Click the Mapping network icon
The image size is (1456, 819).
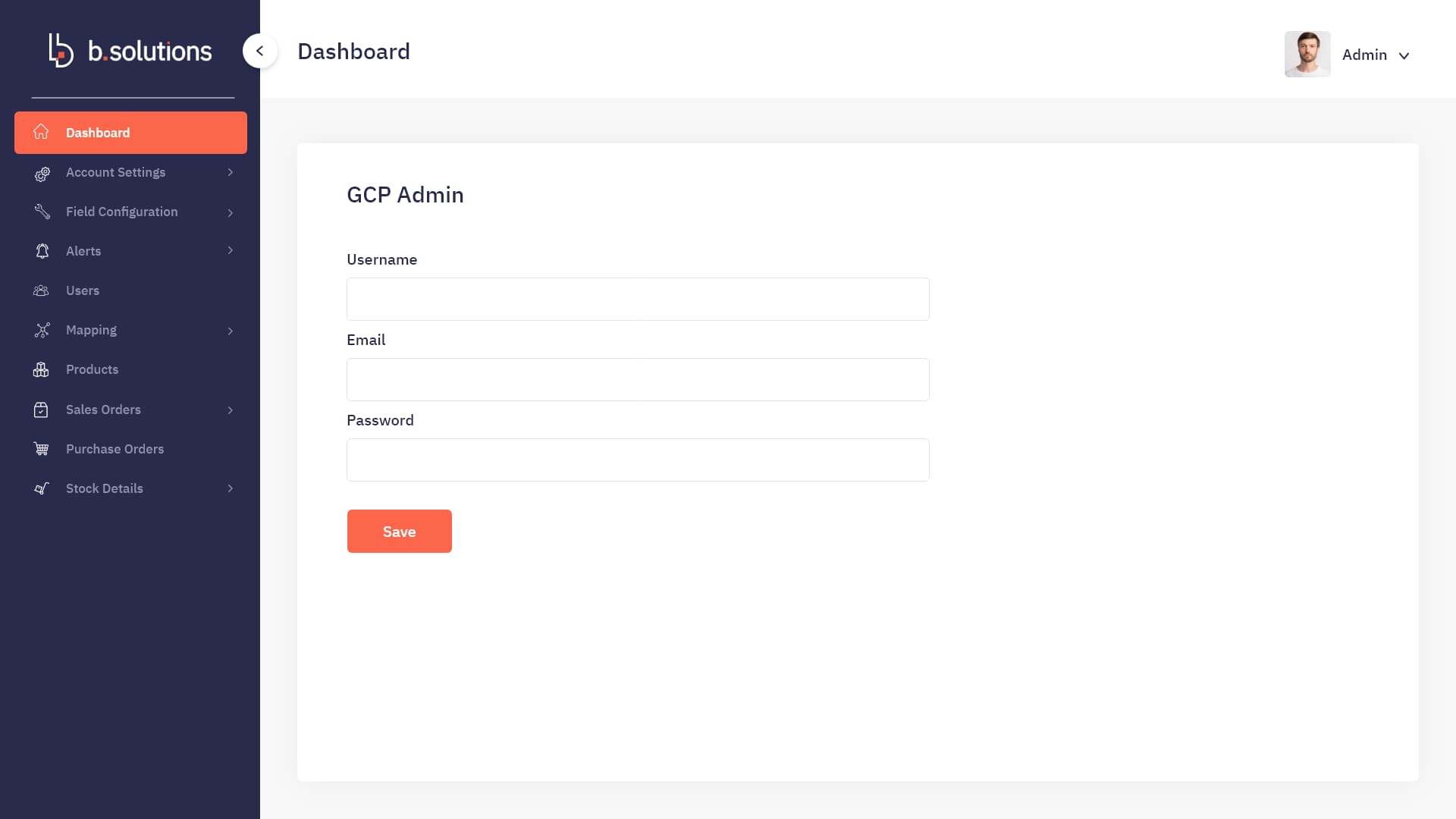pos(42,330)
